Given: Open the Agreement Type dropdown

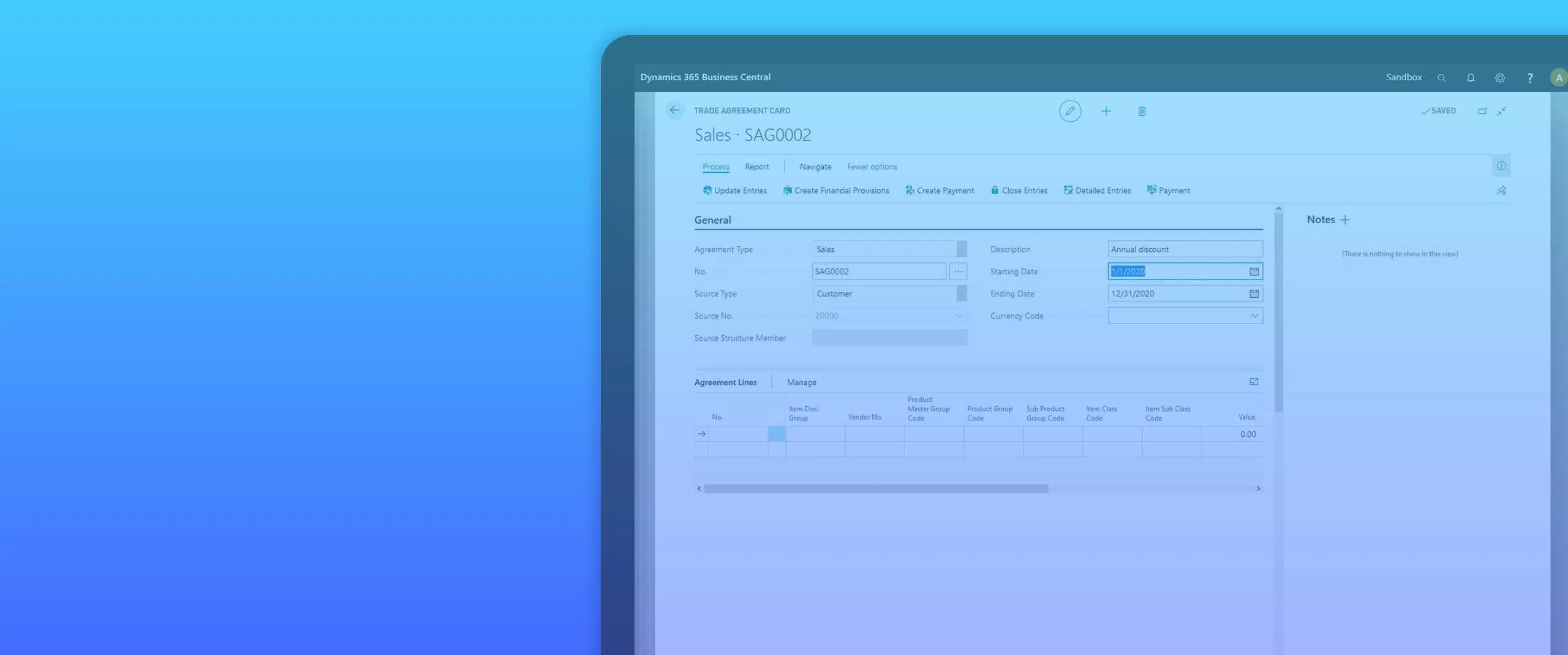Looking at the screenshot, I should (961, 249).
